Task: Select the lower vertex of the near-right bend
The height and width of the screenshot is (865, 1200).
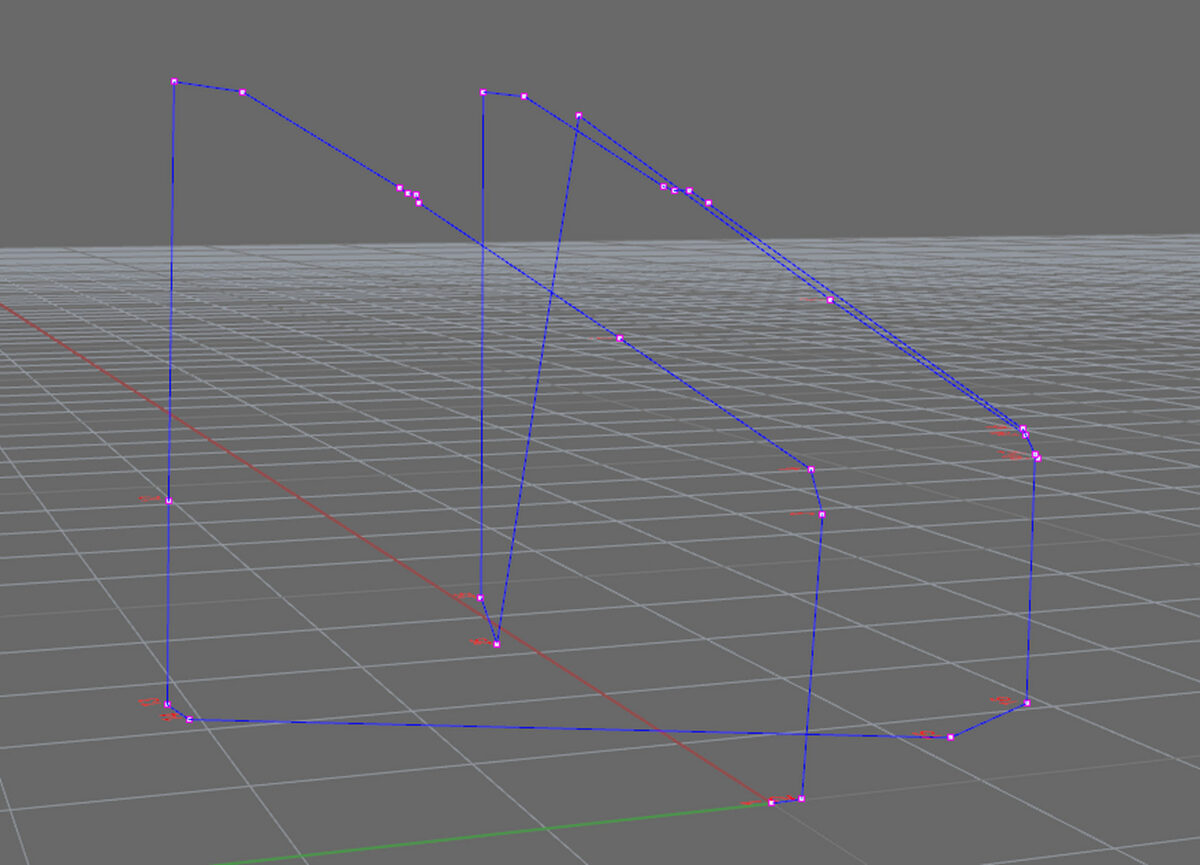Action: coord(821,514)
